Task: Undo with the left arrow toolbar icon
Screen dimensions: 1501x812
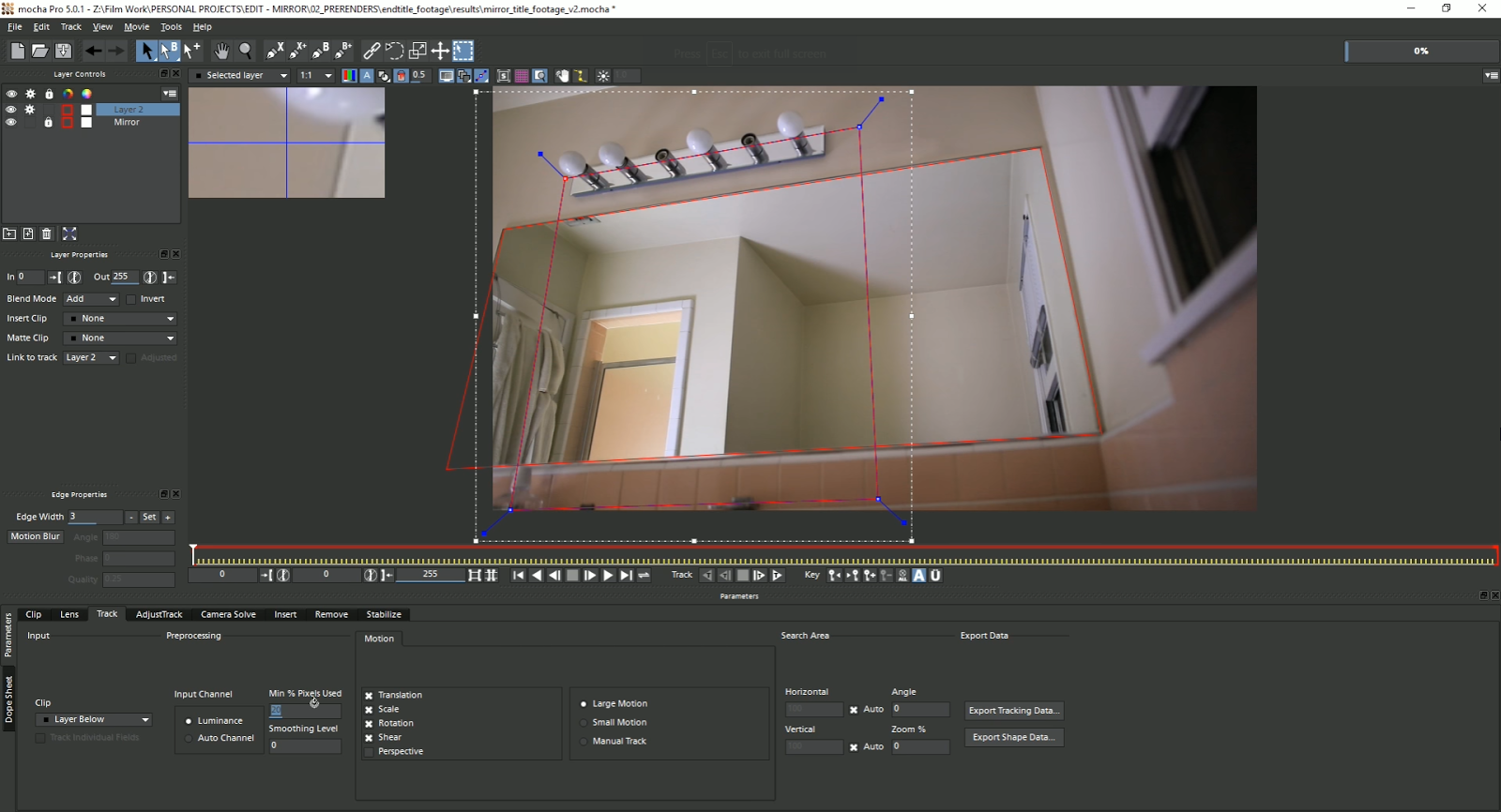Action: tap(93, 51)
